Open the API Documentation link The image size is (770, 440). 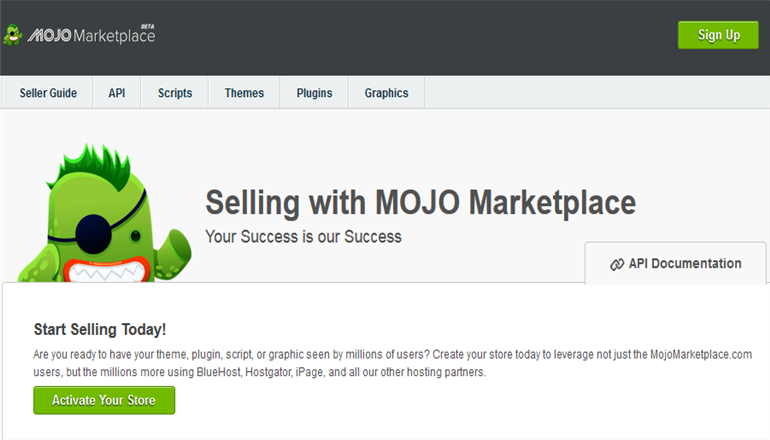(x=675, y=264)
